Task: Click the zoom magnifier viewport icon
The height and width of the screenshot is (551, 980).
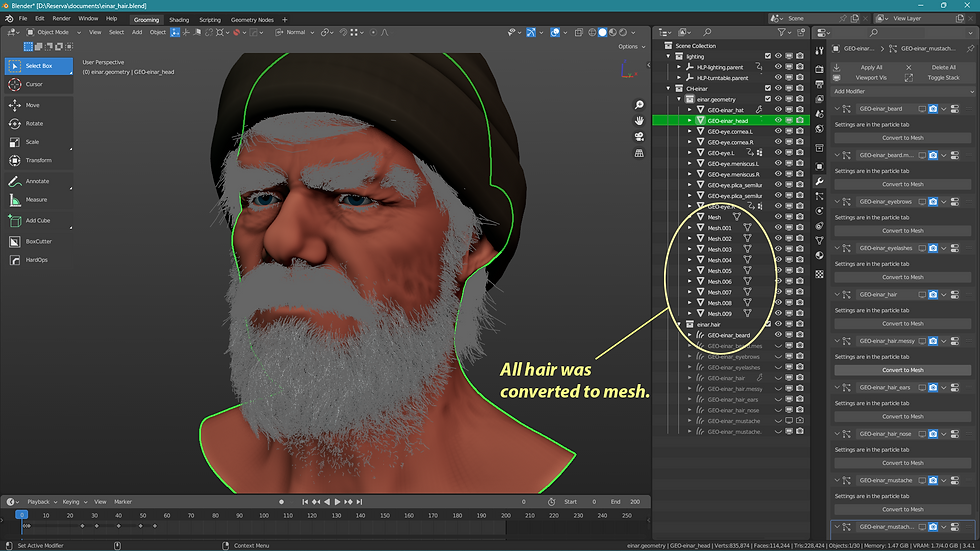Action: click(639, 105)
